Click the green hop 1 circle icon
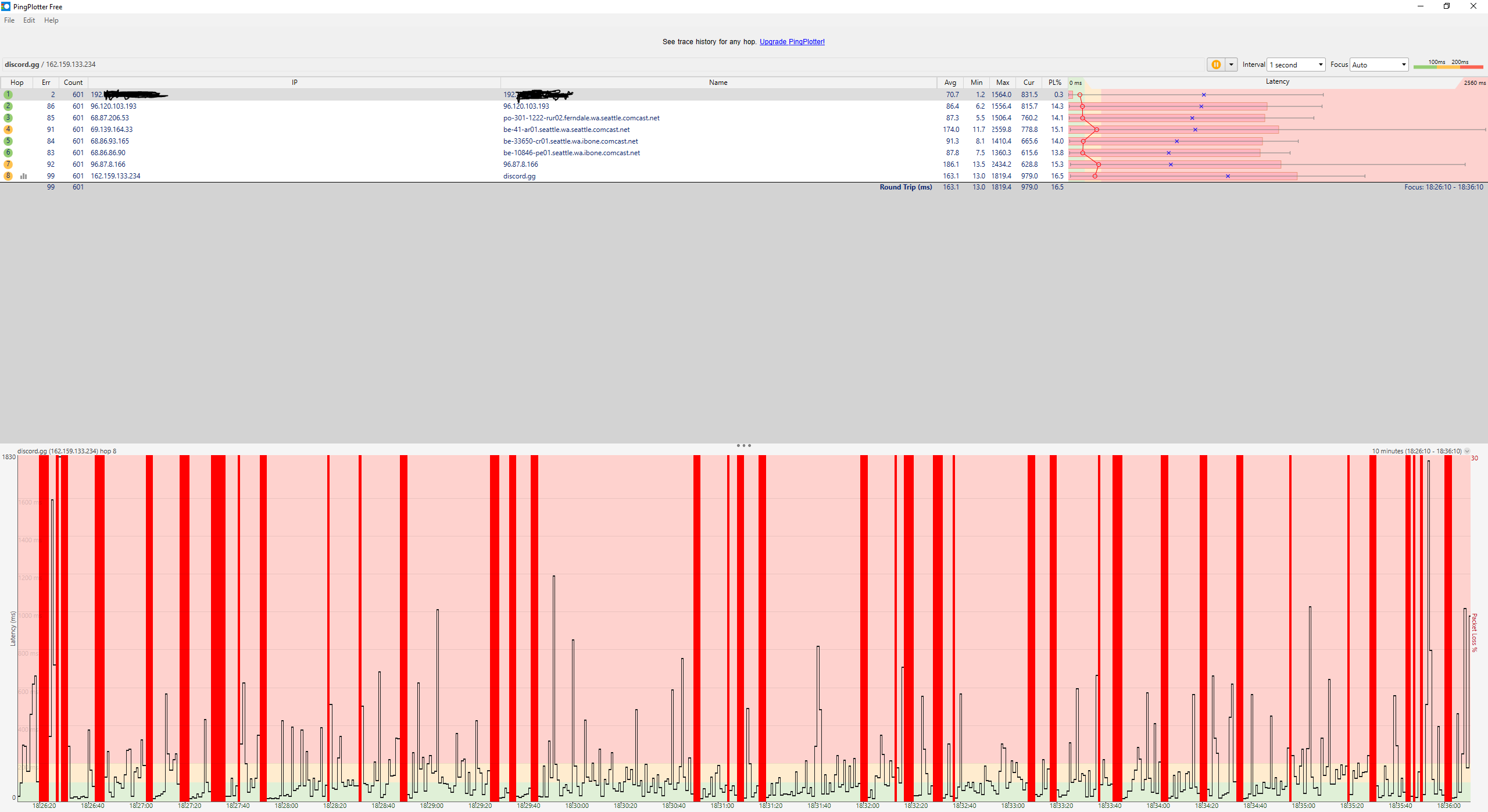The image size is (1488, 812). coord(8,94)
